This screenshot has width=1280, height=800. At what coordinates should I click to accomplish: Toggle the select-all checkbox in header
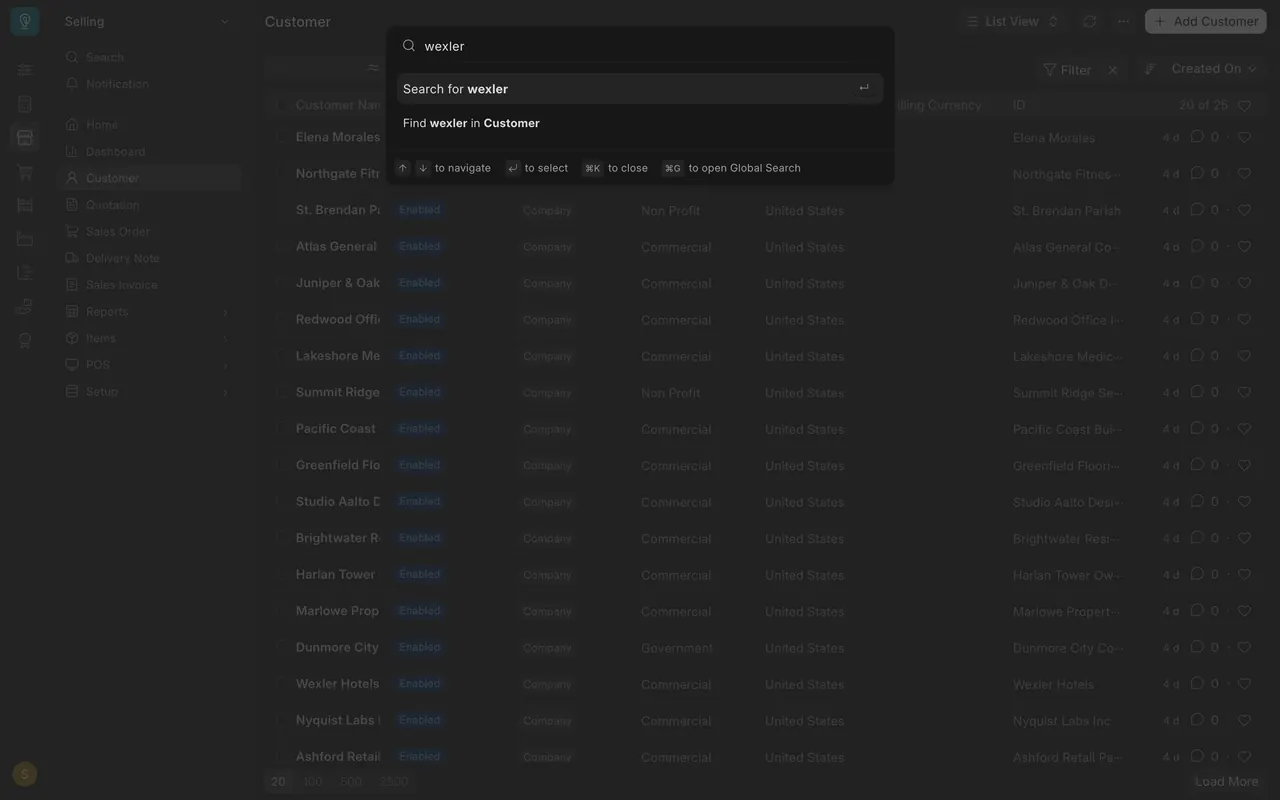pyautogui.click(x=280, y=105)
